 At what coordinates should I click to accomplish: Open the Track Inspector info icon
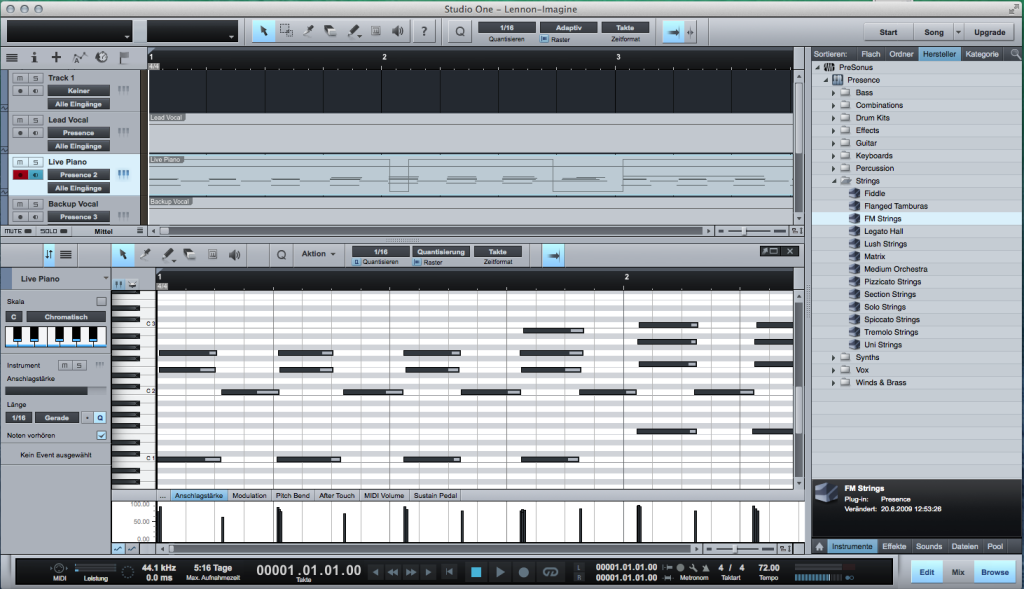pos(35,58)
